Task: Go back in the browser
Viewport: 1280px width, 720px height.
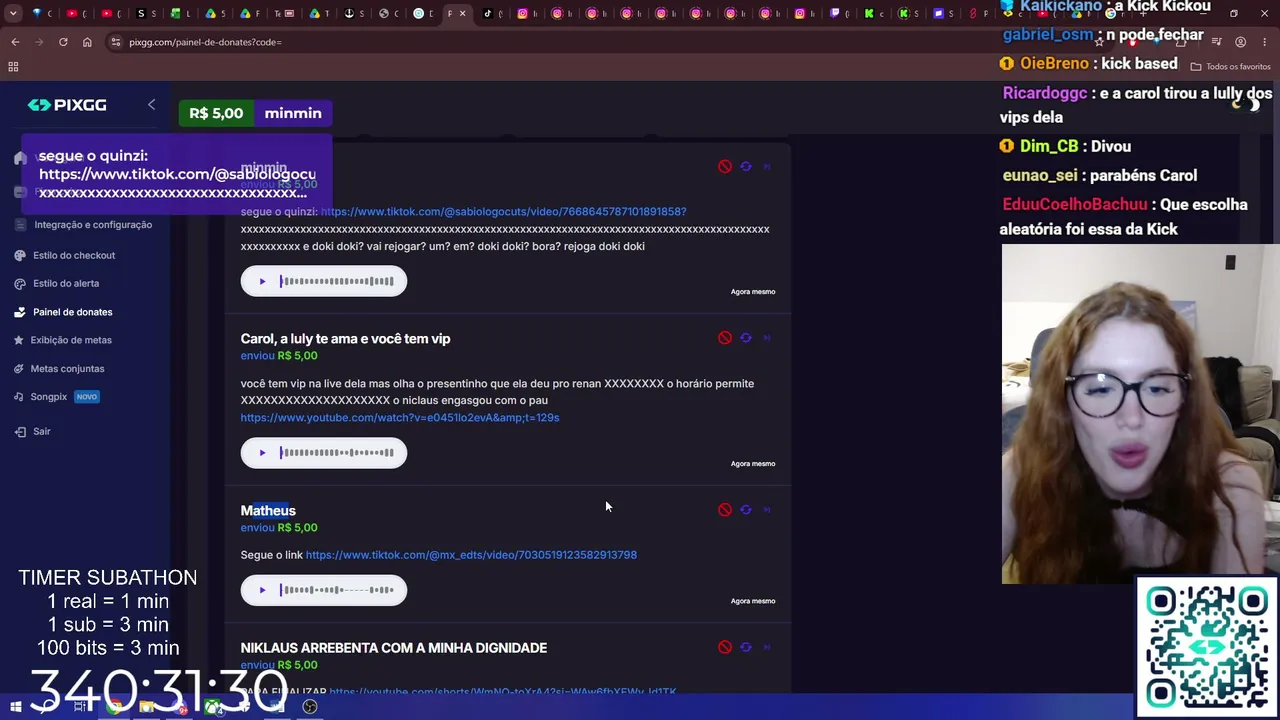Action: click(15, 42)
